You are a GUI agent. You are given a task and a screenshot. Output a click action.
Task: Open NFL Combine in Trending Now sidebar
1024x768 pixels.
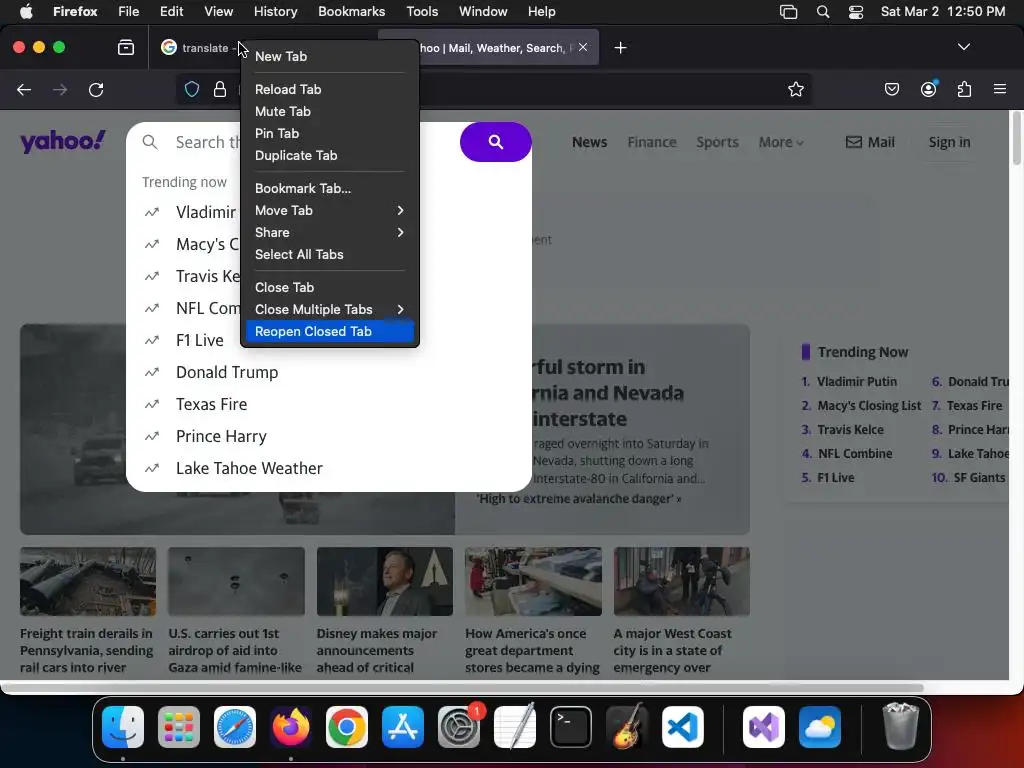855,454
